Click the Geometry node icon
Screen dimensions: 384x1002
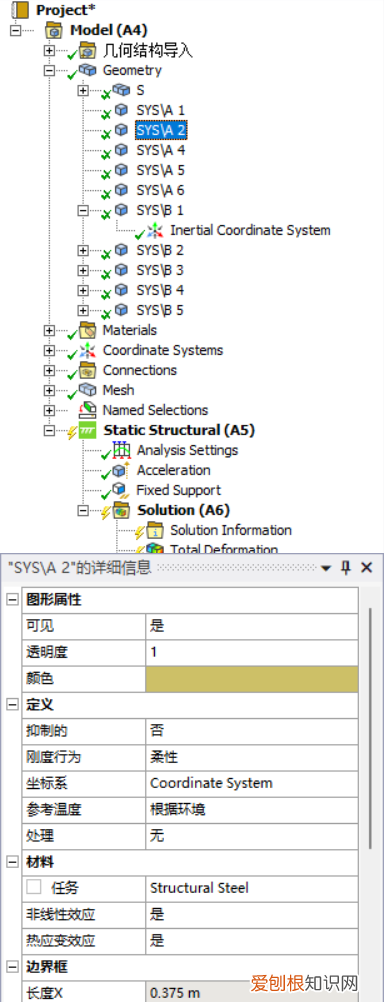tap(88, 70)
